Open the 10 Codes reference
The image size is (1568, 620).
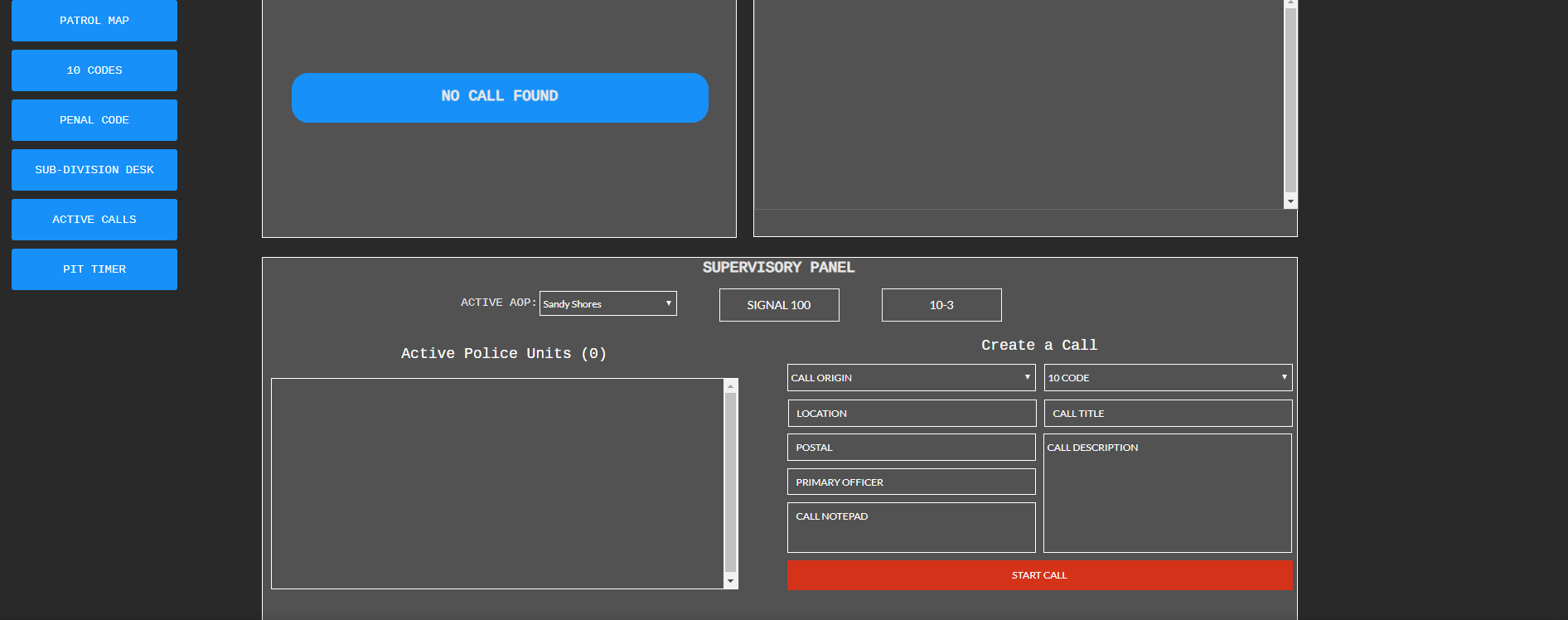pyautogui.click(x=94, y=70)
